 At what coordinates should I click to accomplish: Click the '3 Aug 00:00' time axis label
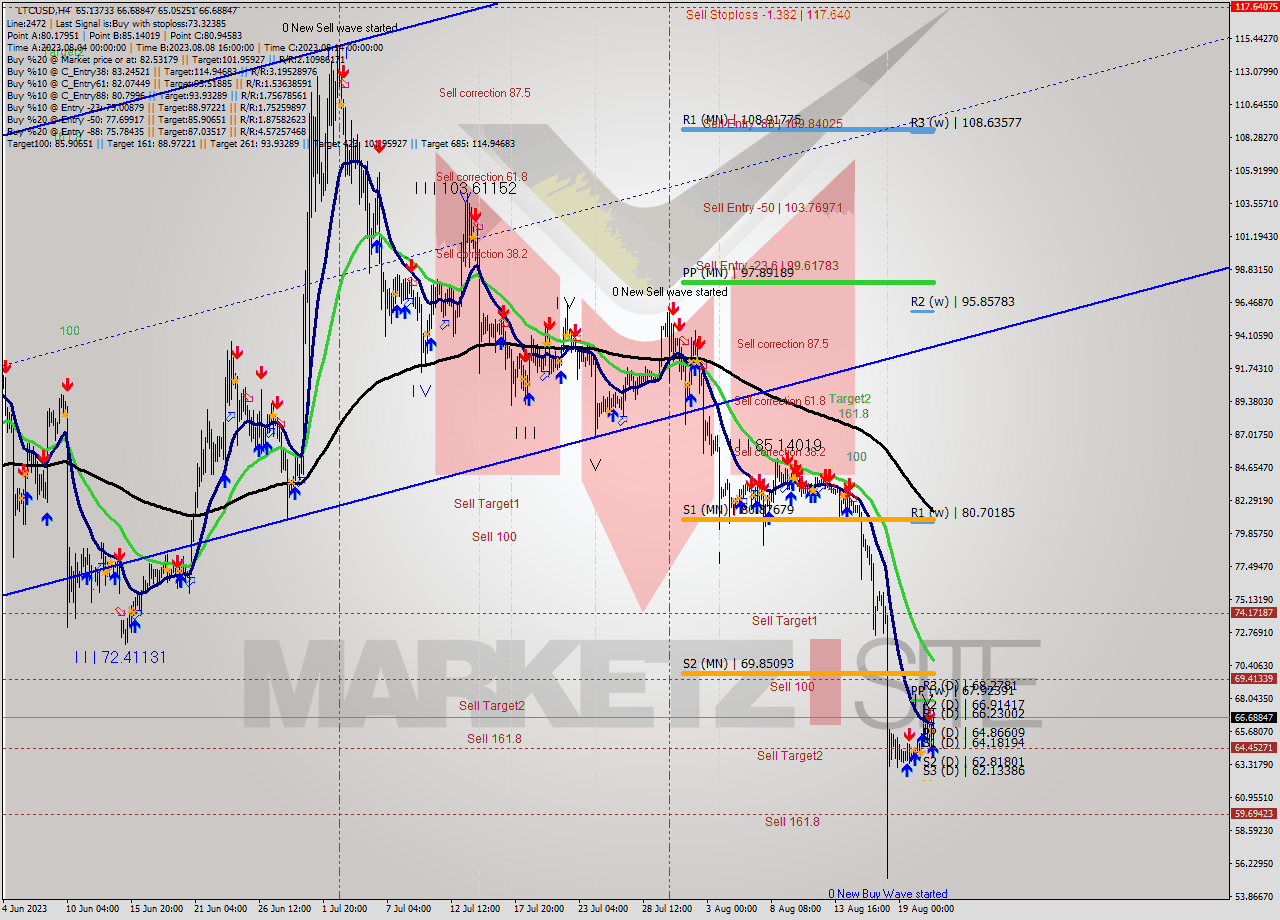(x=731, y=910)
